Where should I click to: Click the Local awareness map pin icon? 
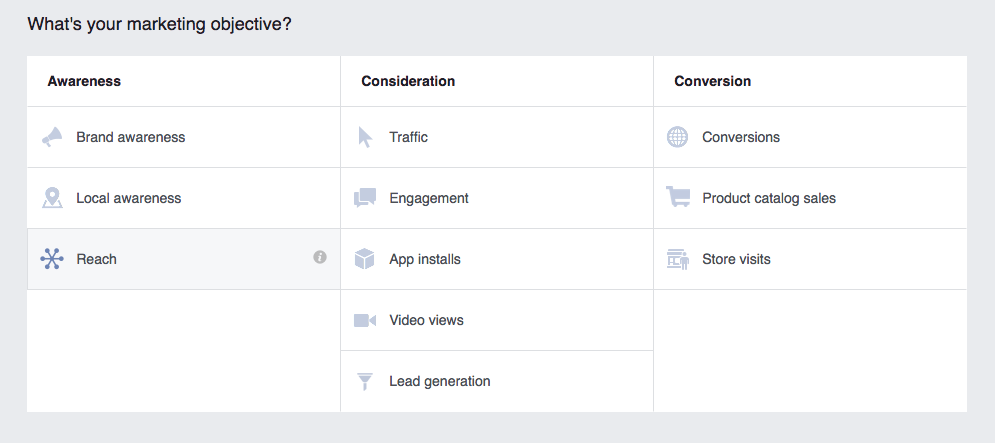pos(52,198)
